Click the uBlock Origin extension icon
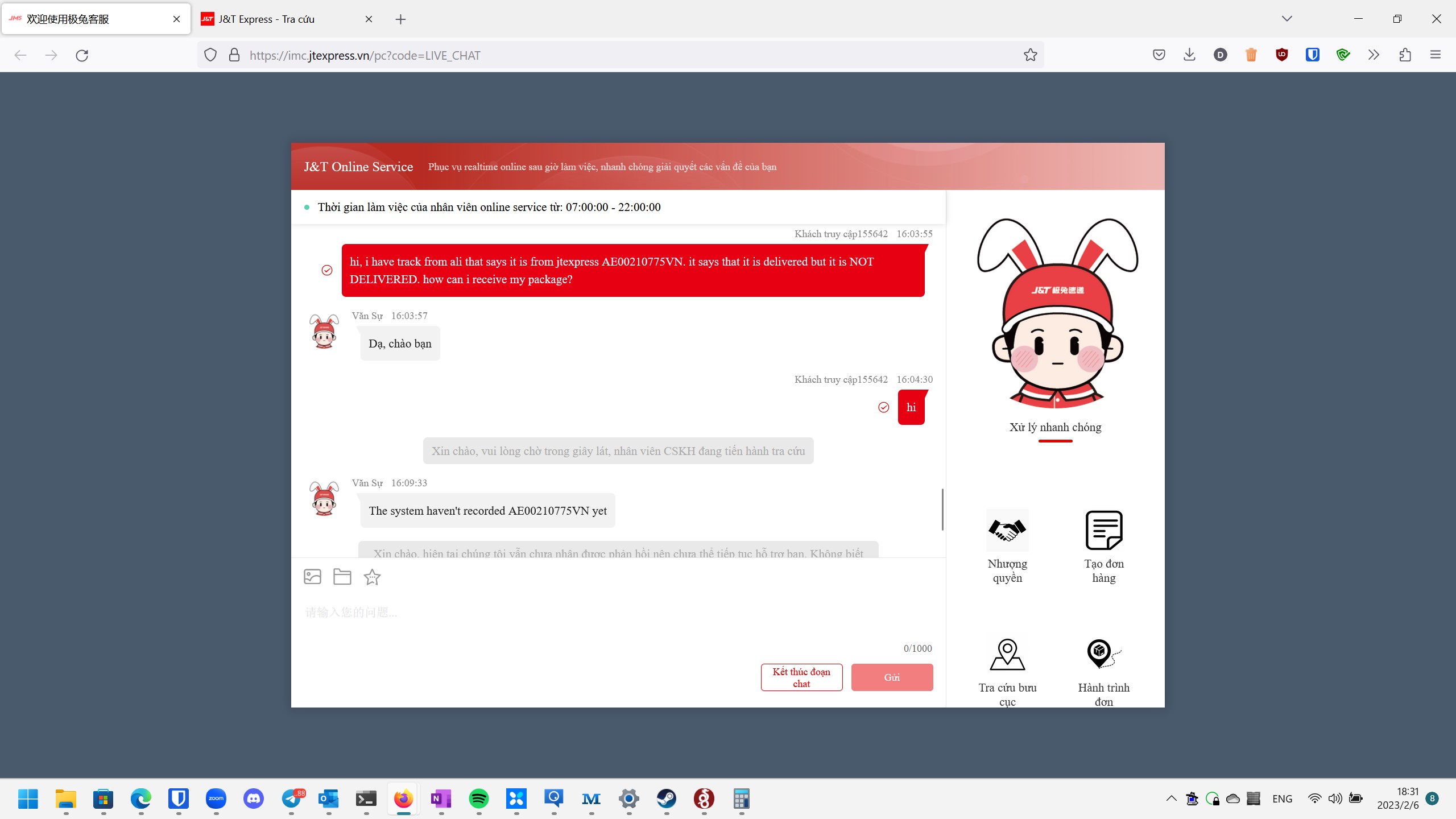The width and height of the screenshot is (1456, 819). (1281, 55)
